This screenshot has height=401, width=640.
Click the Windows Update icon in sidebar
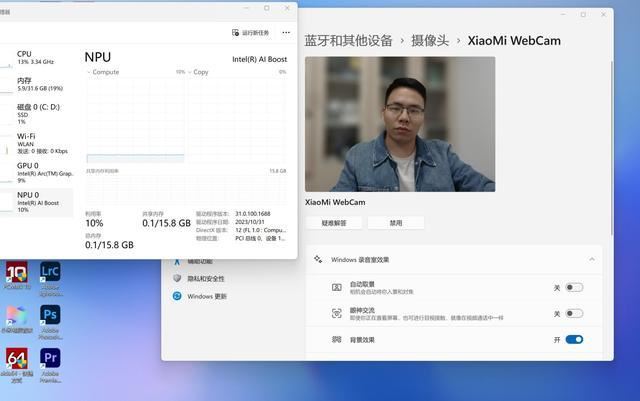coord(177,296)
